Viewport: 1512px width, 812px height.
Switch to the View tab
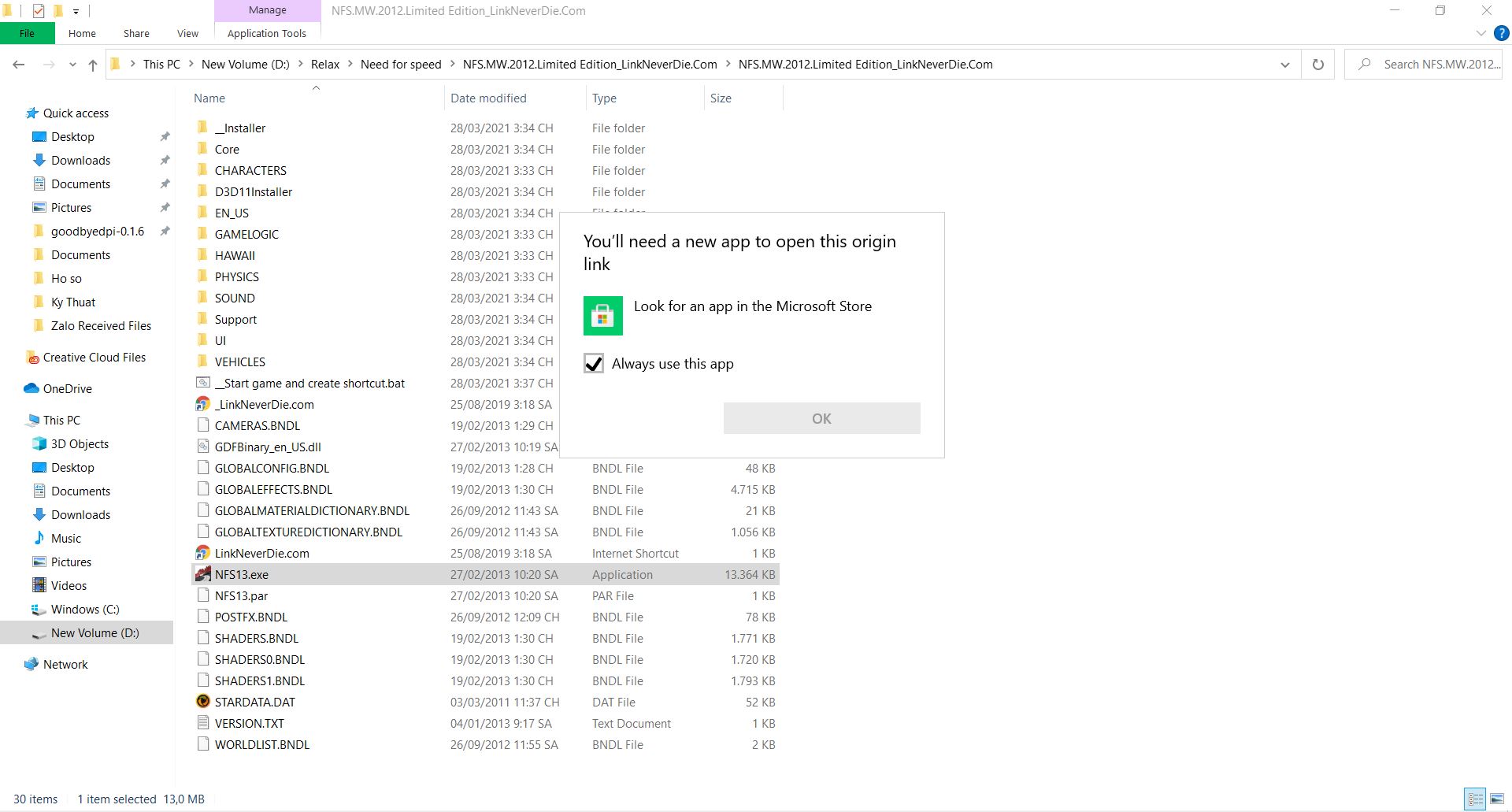[x=187, y=33]
